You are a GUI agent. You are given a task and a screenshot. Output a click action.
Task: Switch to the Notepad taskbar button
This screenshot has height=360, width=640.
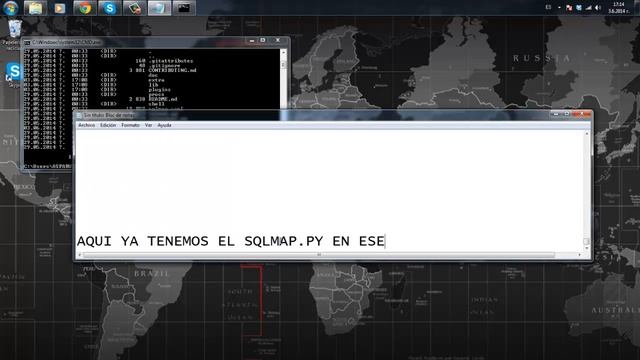click(159, 8)
